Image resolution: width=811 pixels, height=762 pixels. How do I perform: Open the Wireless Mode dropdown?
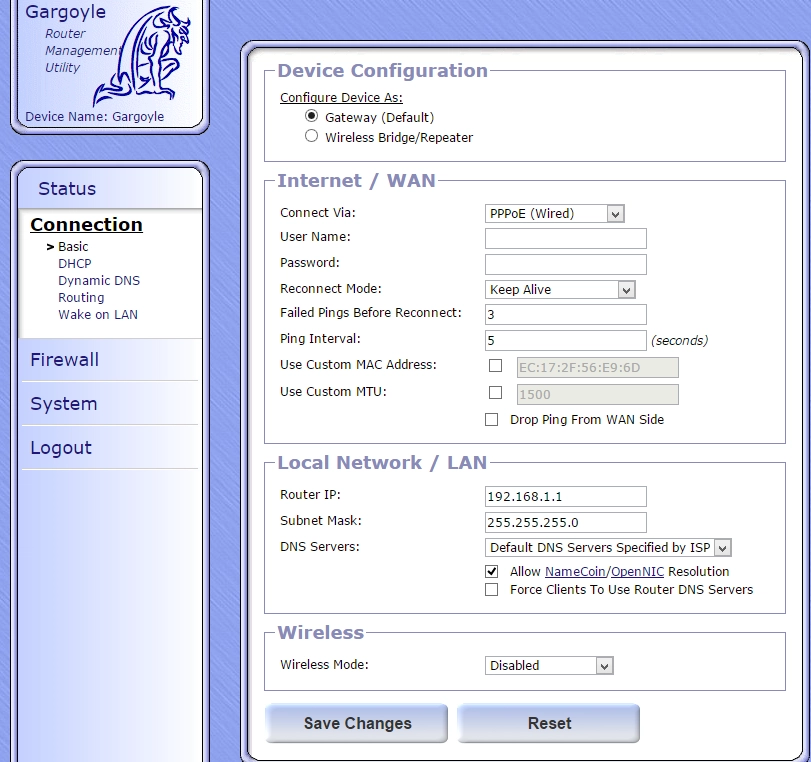pyautogui.click(x=549, y=665)
